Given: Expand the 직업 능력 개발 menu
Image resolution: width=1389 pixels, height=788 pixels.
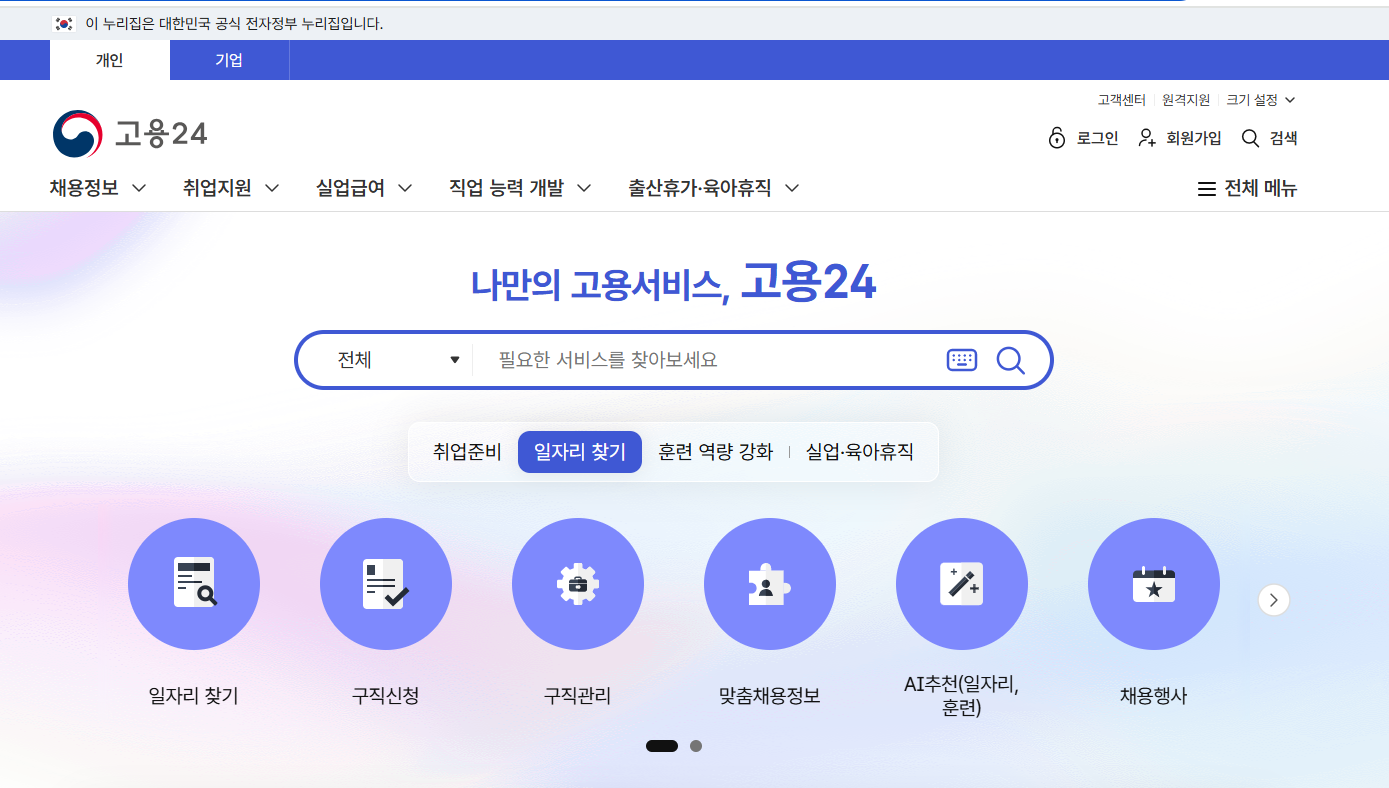Looking at the screenshot, I should click(520, 188).
